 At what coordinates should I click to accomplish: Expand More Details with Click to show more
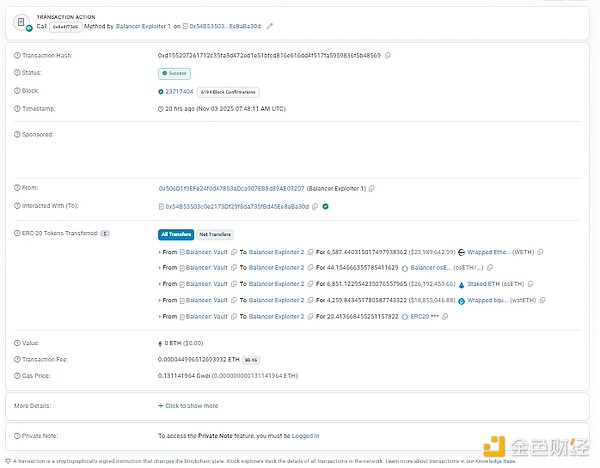click(188, 406)
